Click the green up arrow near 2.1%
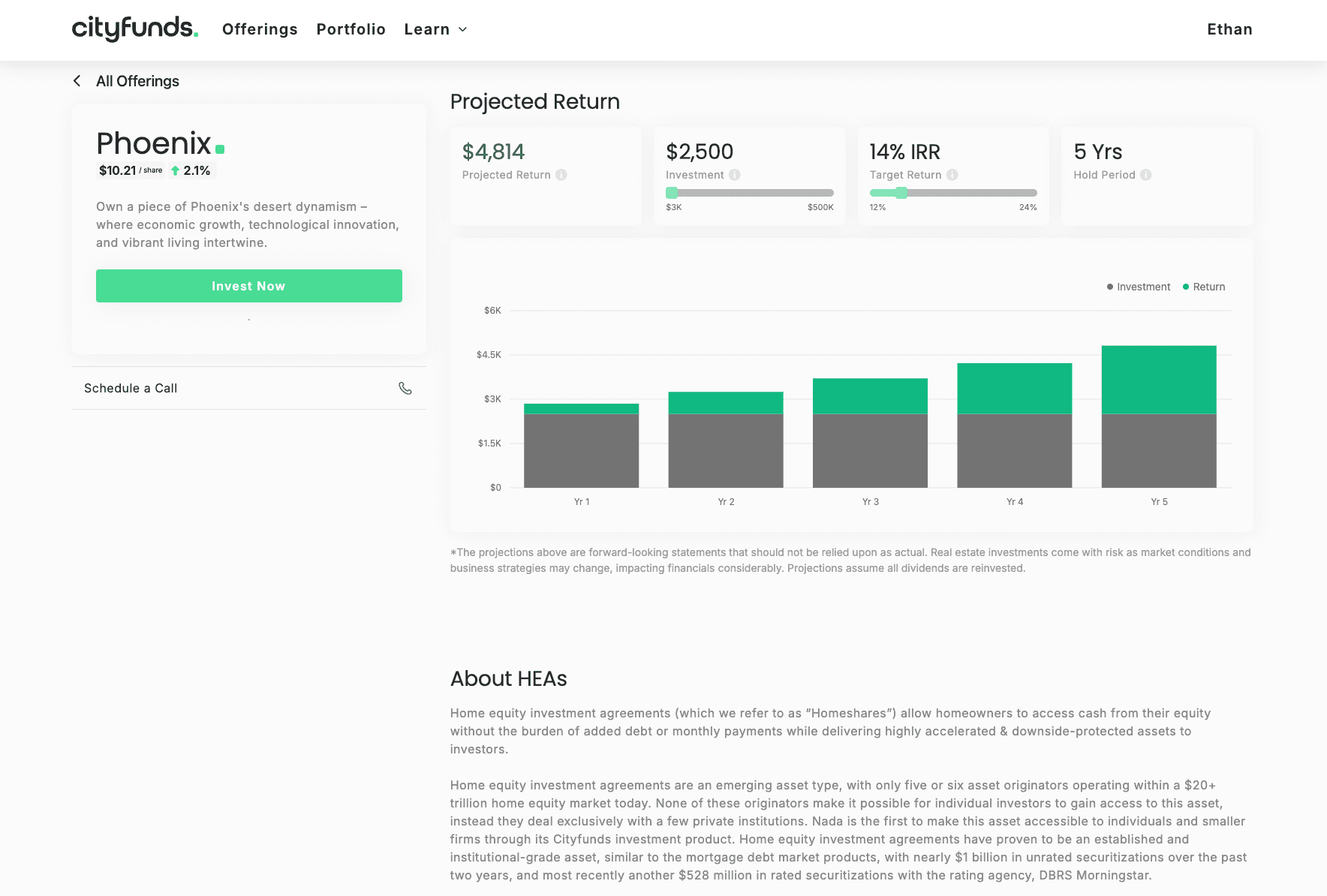The width and height of the screenshot is (1327, 896). pyautogui.click(x=176, y=170)
